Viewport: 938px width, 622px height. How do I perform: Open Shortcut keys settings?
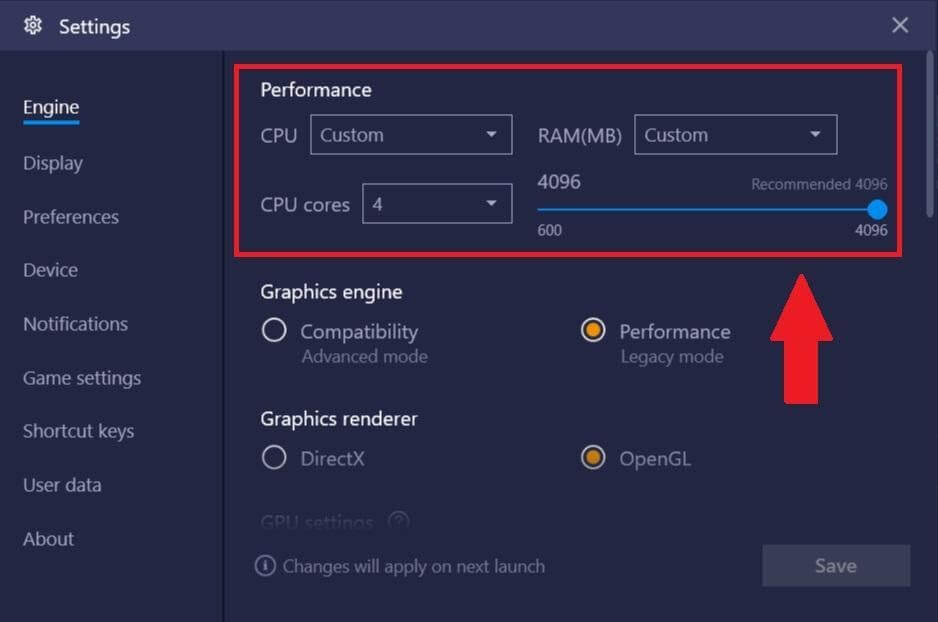pos(78,431)
